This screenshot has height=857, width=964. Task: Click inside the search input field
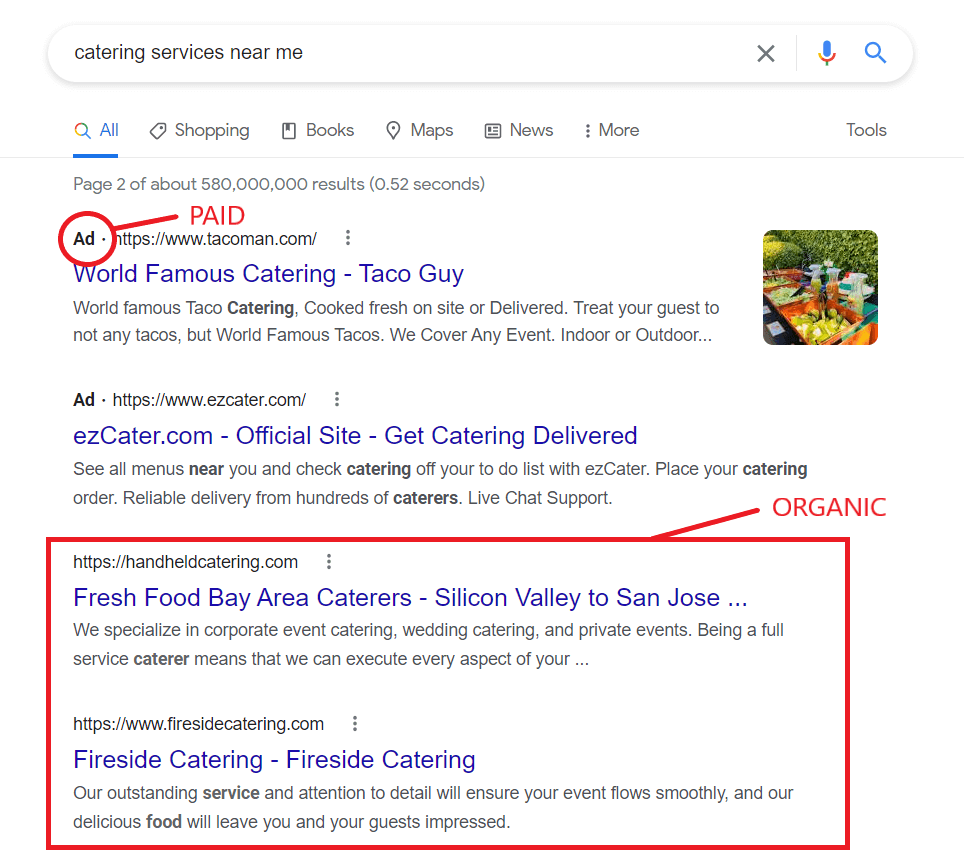click(400, 52)
